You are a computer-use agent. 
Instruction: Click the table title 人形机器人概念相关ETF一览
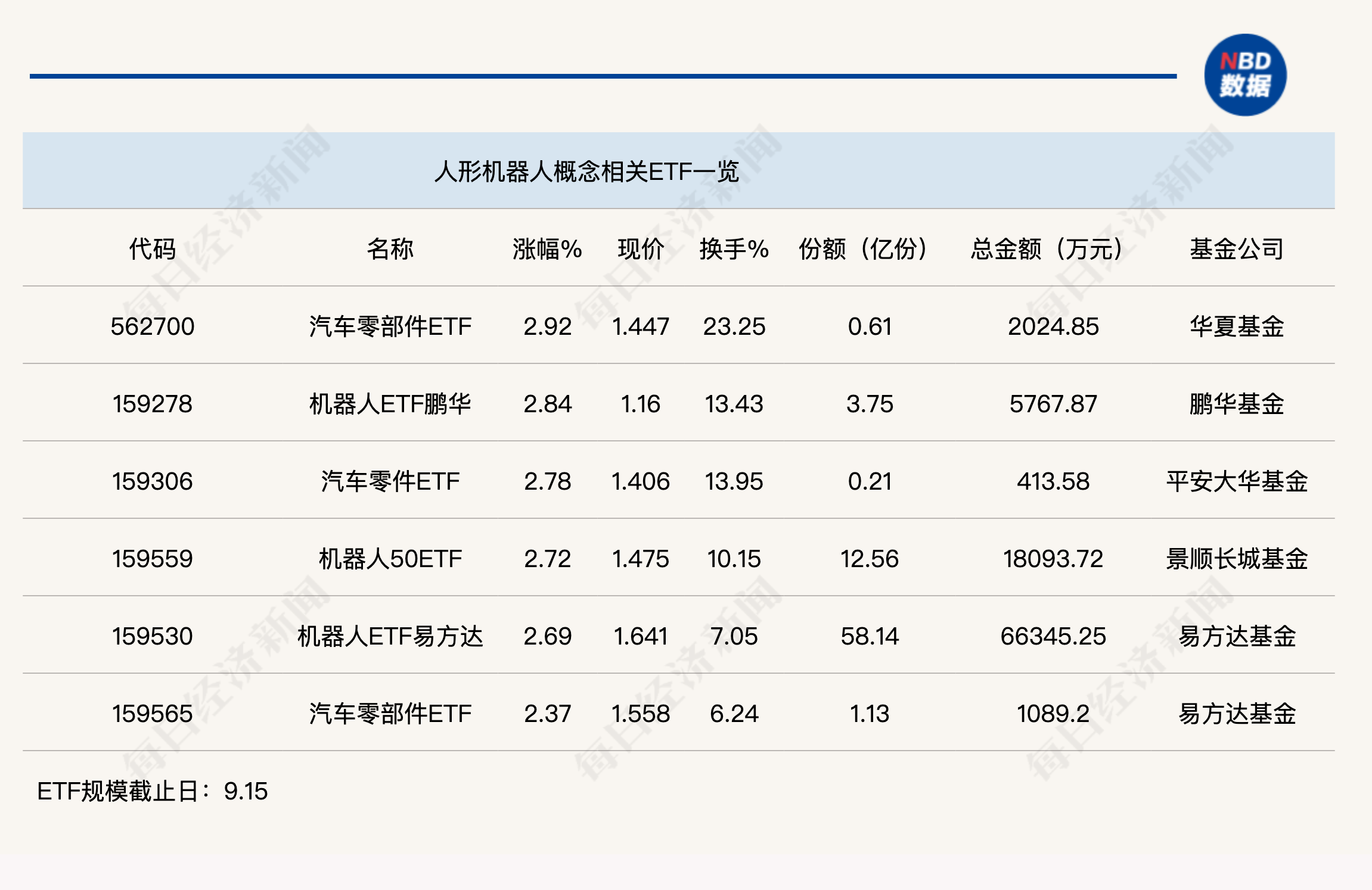pyautogui.click(x=586, y=172)
